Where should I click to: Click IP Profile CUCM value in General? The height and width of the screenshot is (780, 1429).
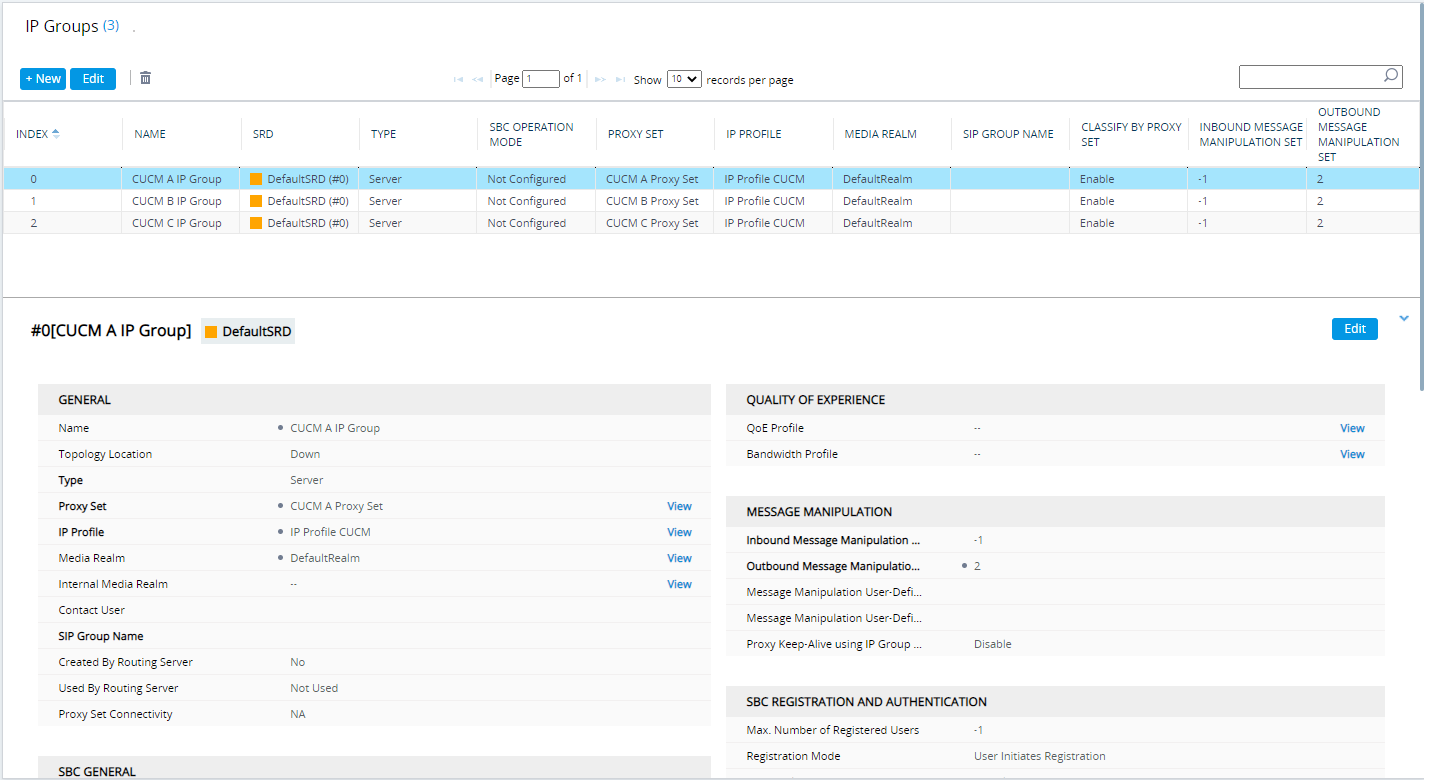coord(330,532)
